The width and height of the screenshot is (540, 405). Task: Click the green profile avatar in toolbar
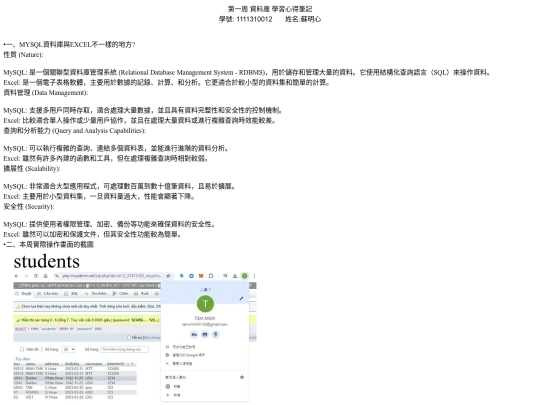245,276
